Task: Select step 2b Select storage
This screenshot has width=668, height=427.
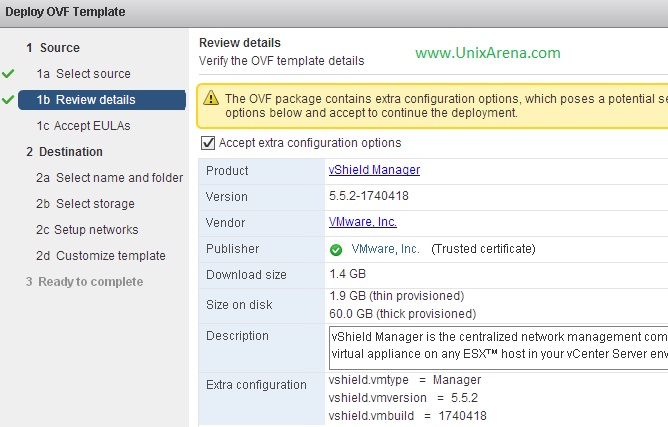Action: [85, 204]
